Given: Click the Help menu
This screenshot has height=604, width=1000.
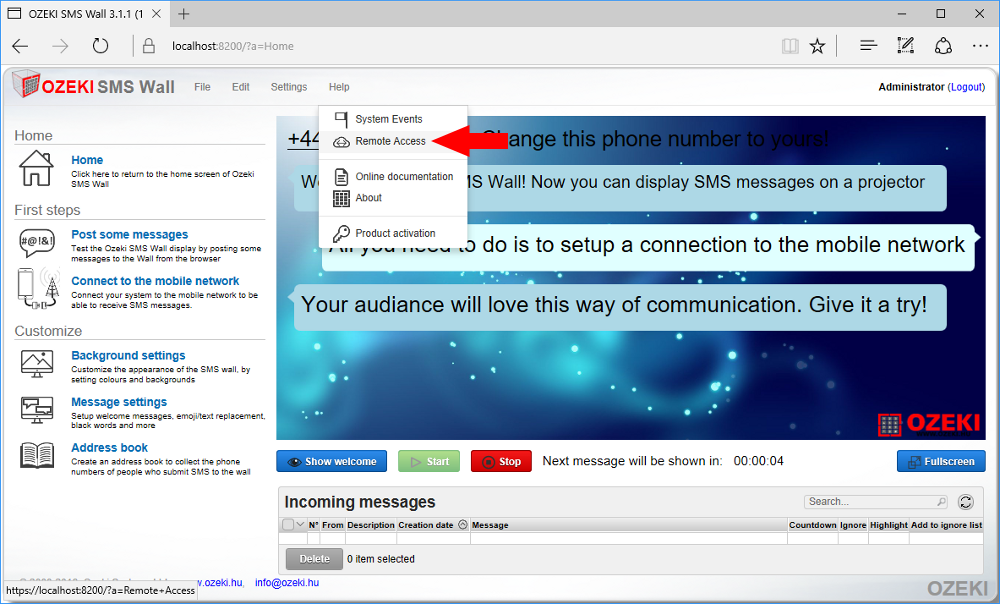Looking at the screenshot, I should (339, 87).
